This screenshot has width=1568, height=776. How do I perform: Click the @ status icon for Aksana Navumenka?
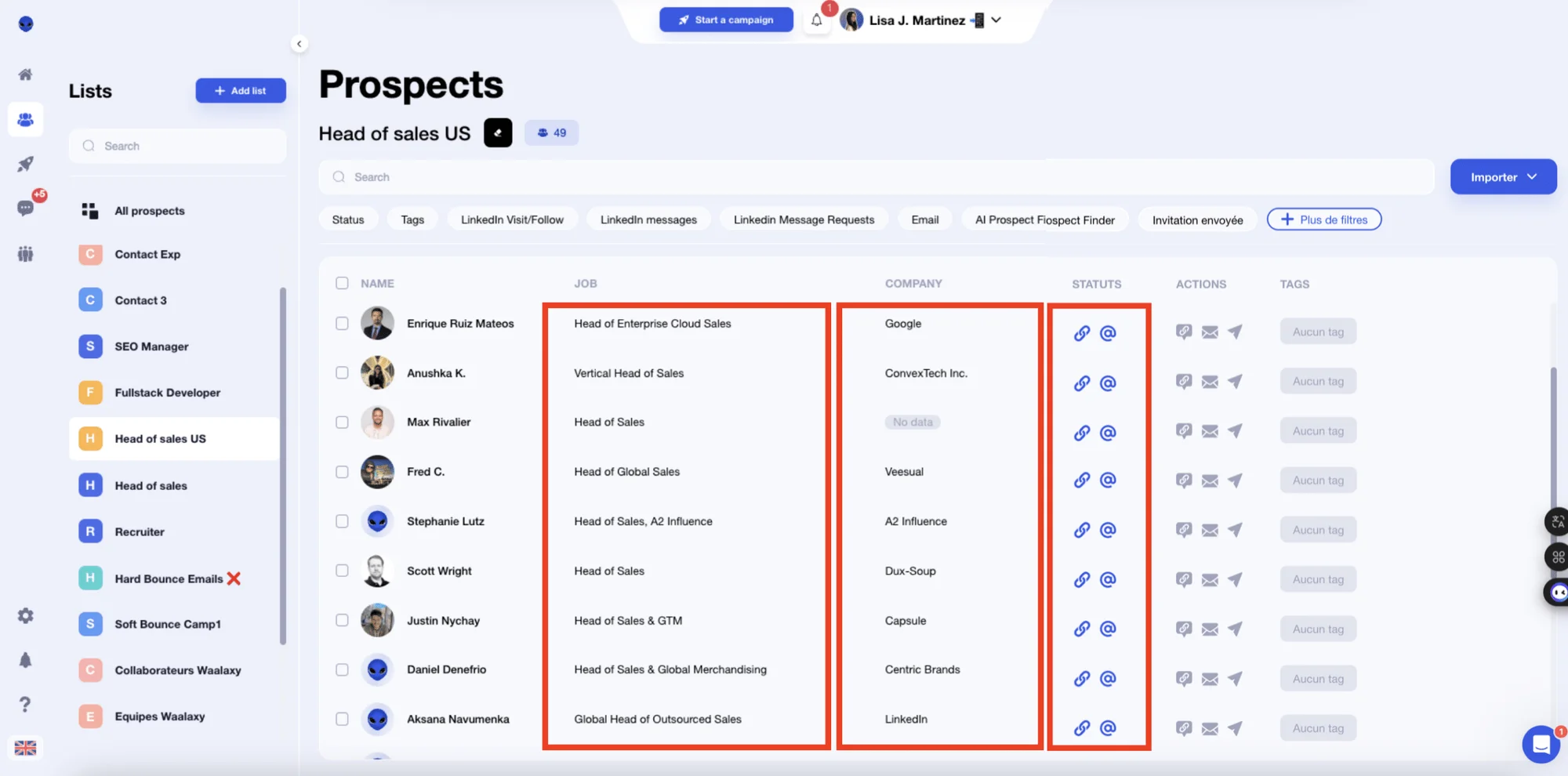(1108, 728)
